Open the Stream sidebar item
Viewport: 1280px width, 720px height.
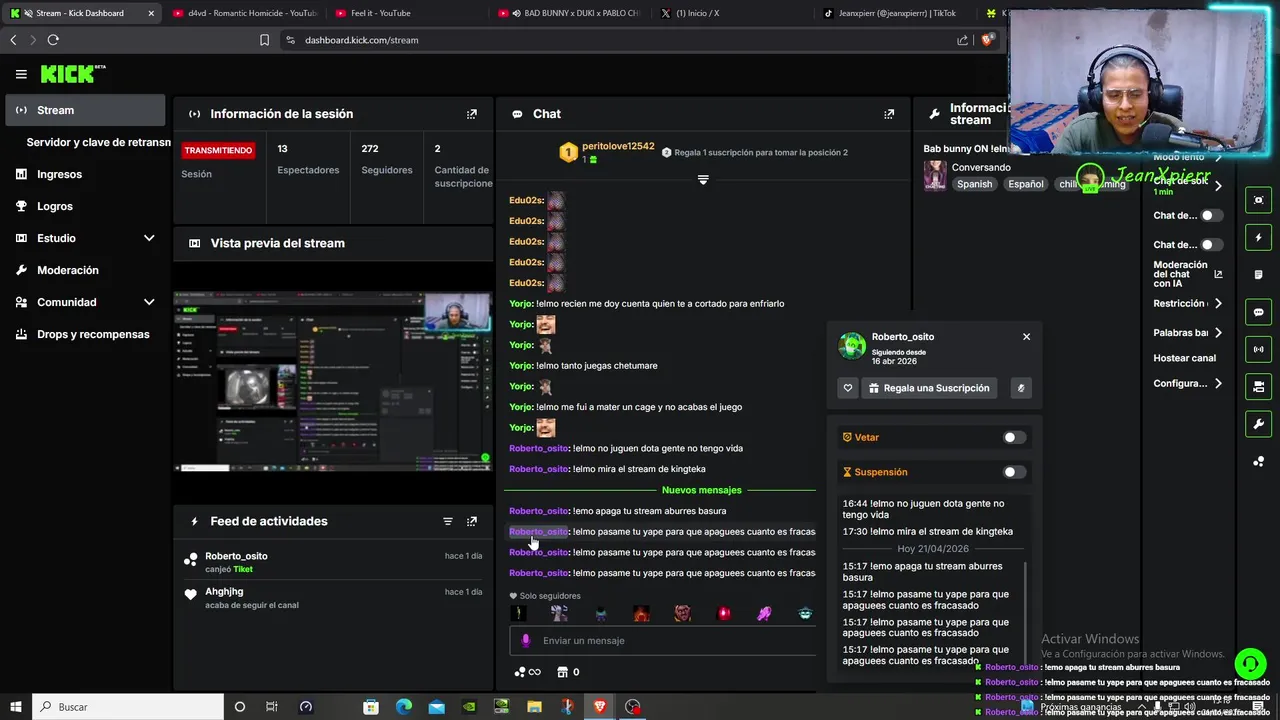point(85,110)
